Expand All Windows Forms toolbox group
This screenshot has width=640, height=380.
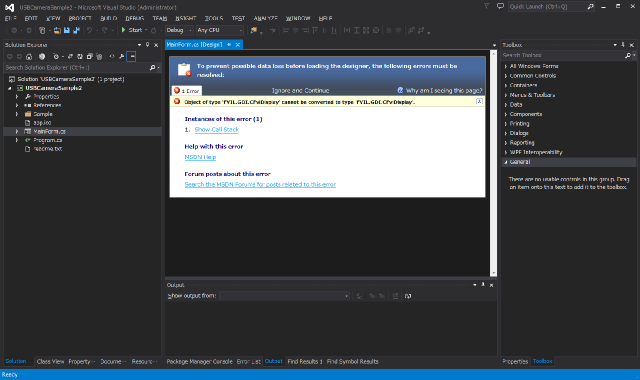(x=506, y=66)
